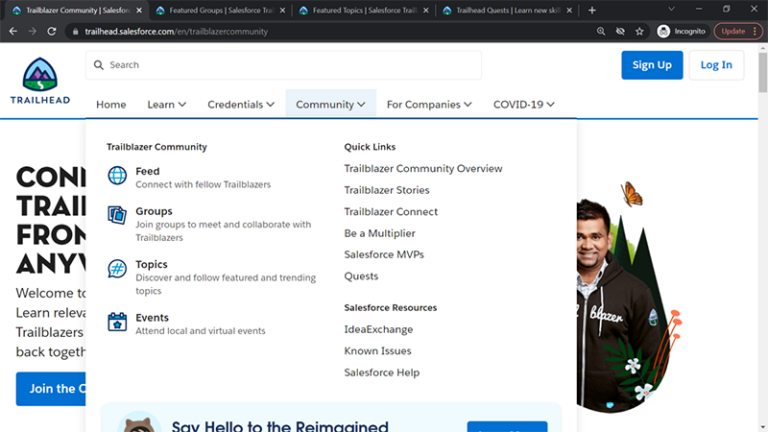This screenshot has width=768, height=432.
Task: Go to Home in navigation
Action: (111, 104)
